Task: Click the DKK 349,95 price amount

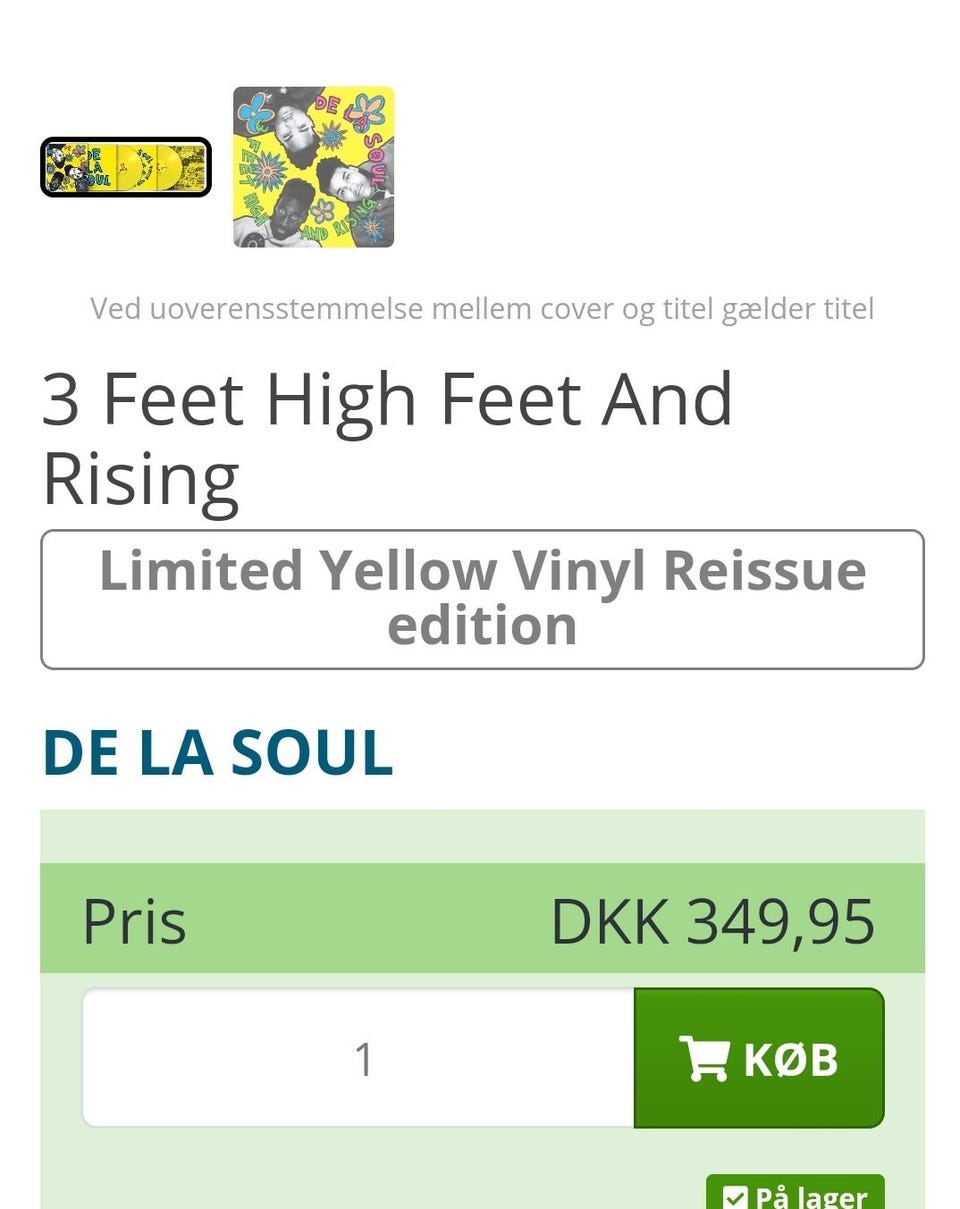Action: [x=712, y=922]
